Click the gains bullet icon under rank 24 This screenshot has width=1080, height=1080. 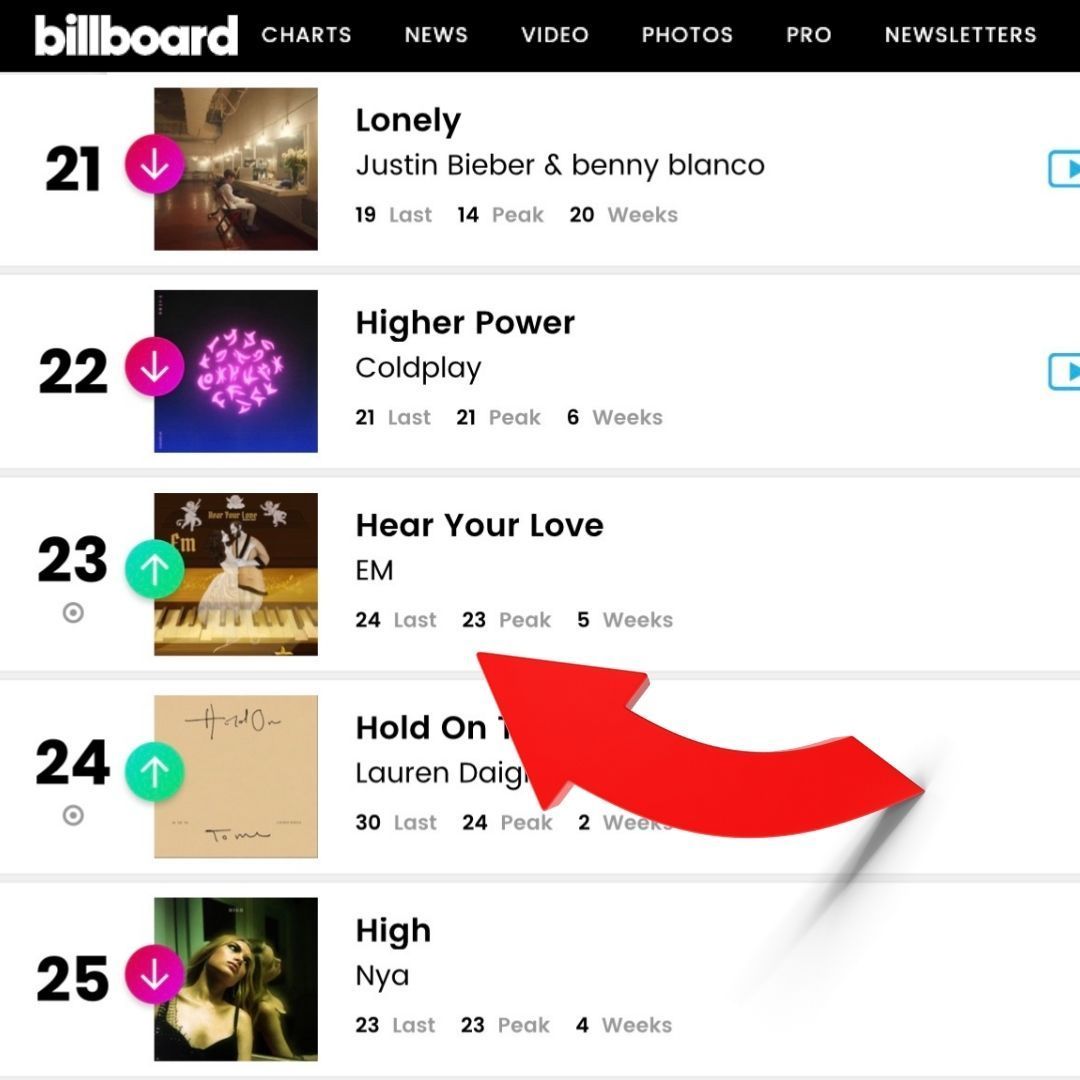[73, 816]
